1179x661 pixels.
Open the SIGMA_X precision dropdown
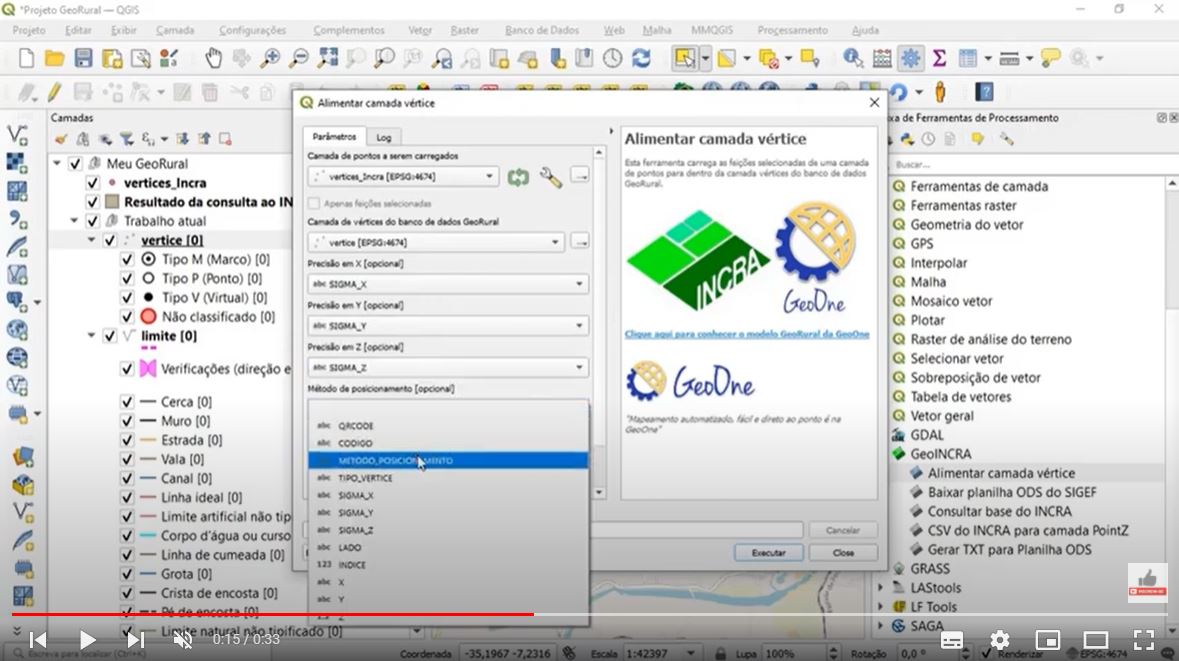coord(447,284)
